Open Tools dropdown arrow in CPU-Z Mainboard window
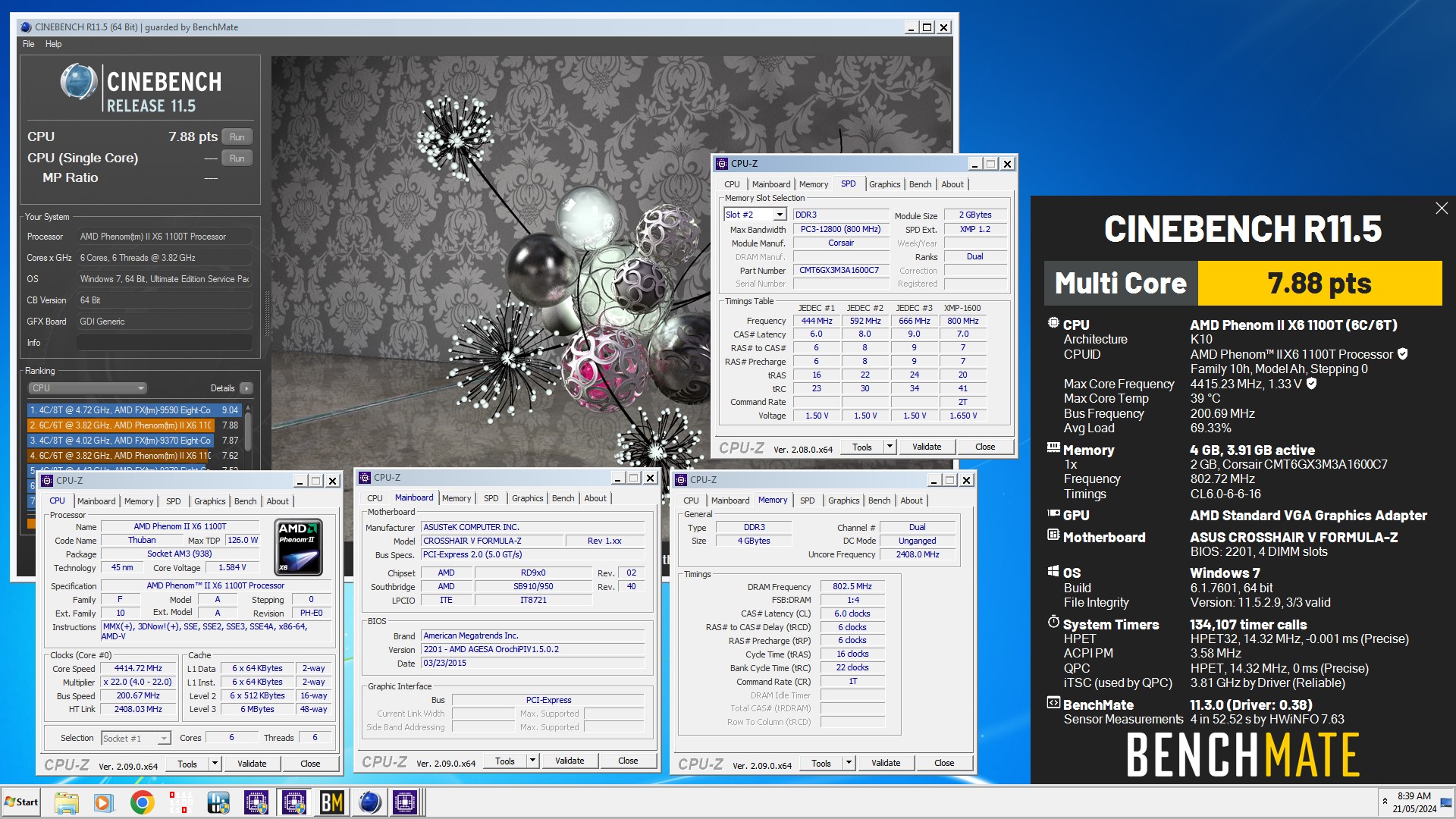 click(532, 761)
